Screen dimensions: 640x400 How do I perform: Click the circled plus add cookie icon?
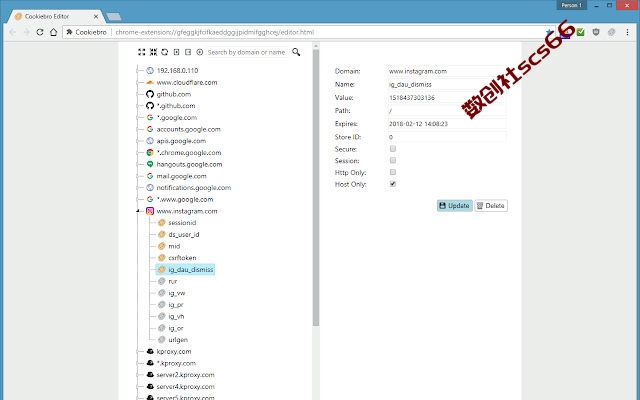tap(200, 52)
